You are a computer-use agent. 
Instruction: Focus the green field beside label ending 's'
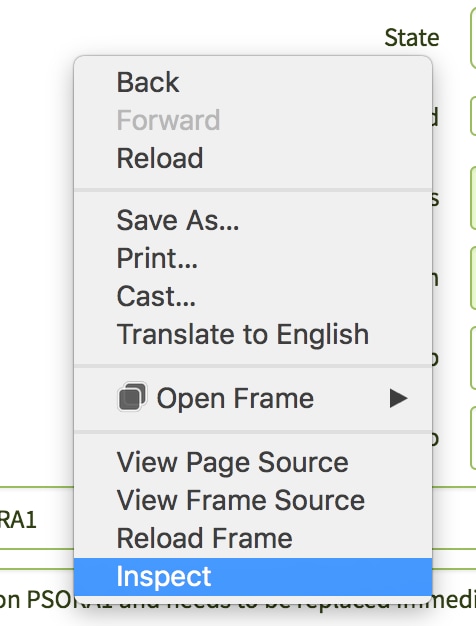[x=473, y=198]
